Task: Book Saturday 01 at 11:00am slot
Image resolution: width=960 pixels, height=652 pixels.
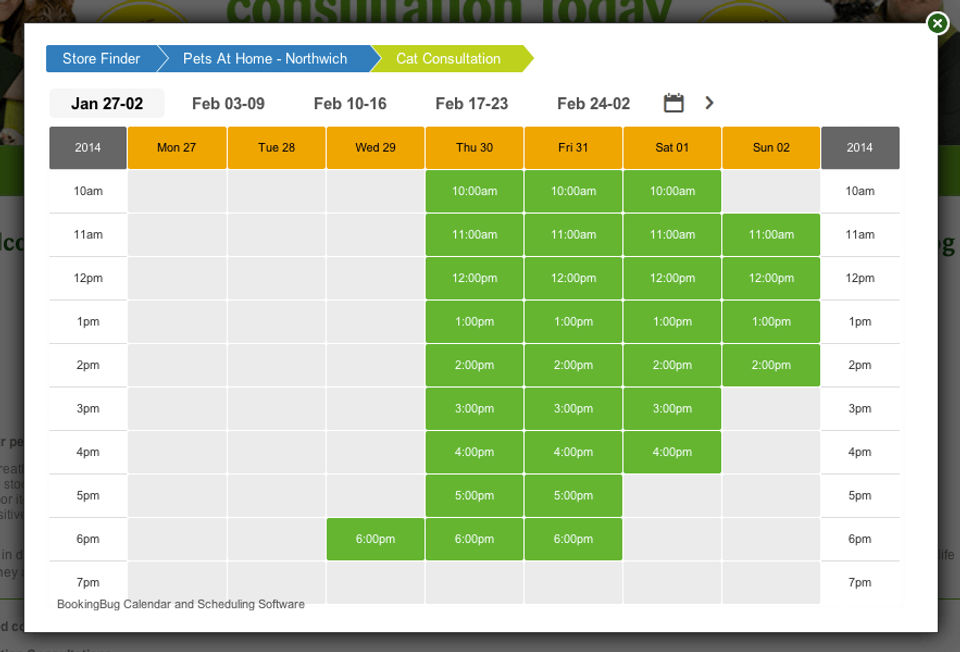Action: 672,234
